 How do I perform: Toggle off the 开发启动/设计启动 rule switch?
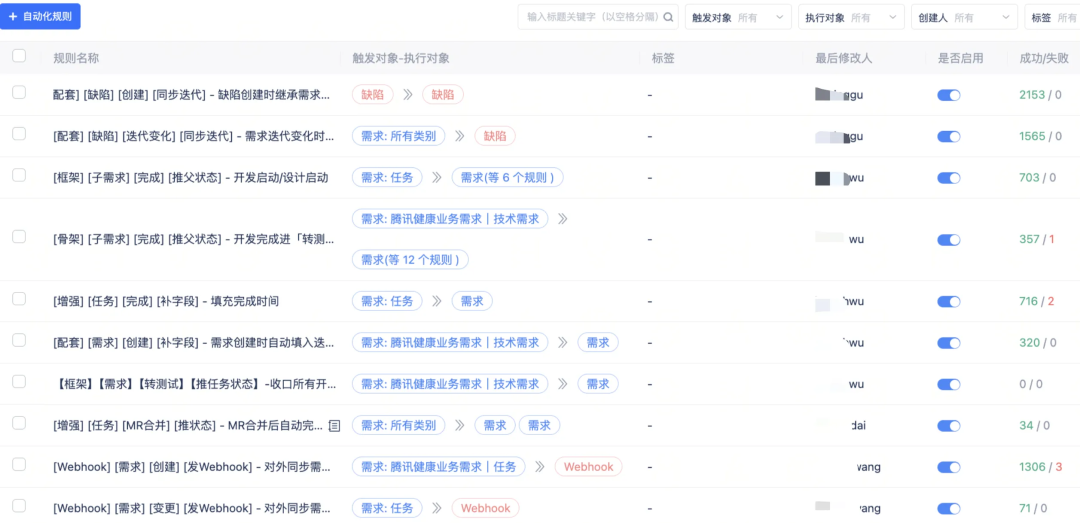click(x=949, y=178)
